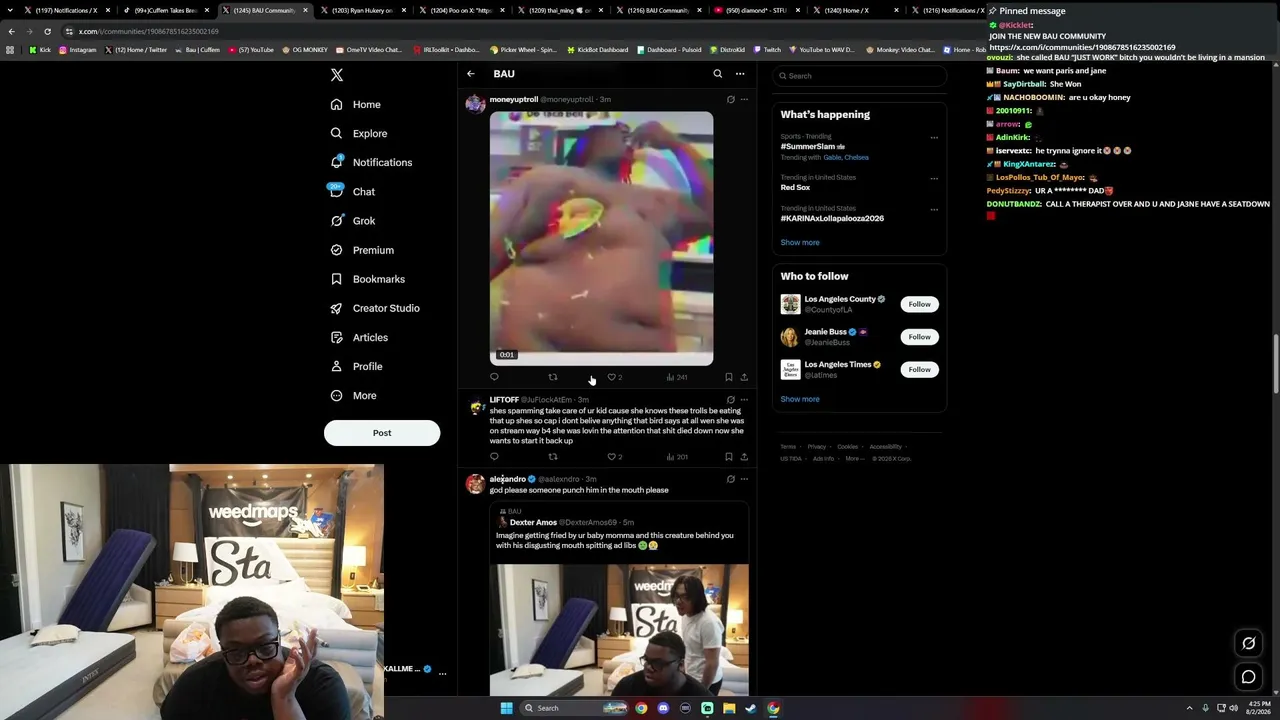
Task: Open the Instagram bookmark
Action: pyautogui.click(x=77, y=50)
